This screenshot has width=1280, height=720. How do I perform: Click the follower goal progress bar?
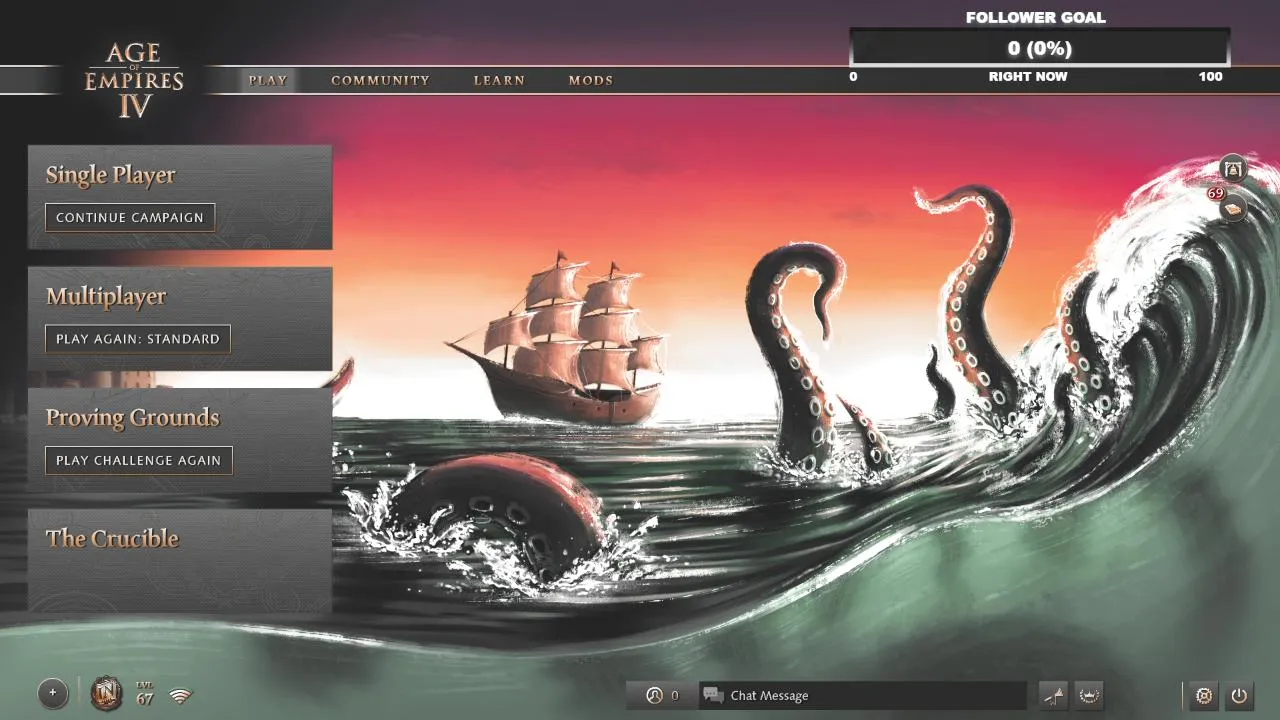click(x=1040, y=48)
